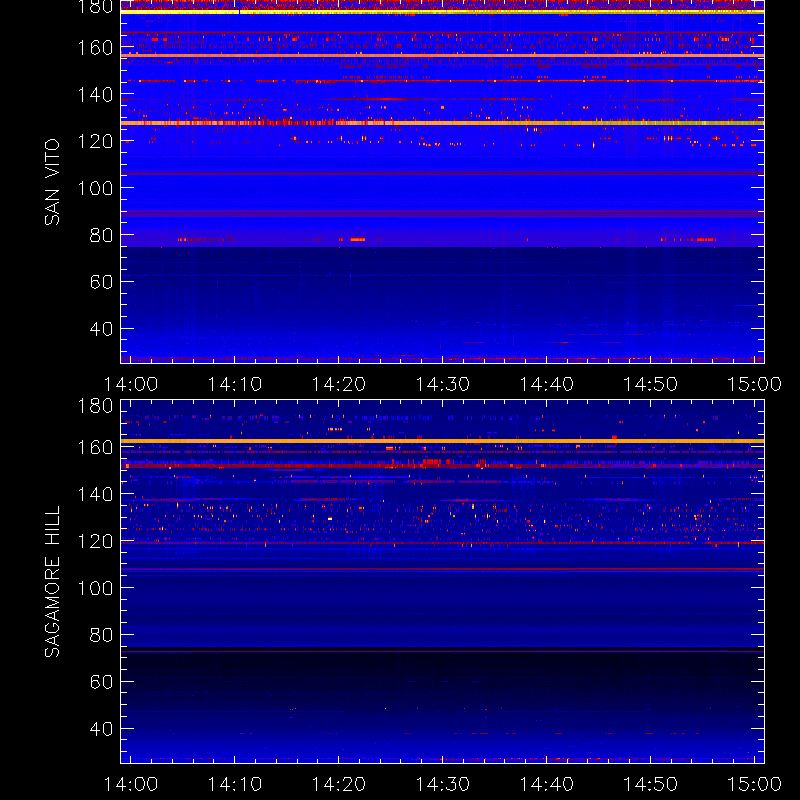Click 15:00 time label under San Vito plot
800x800 pixels.
(754, 384)
